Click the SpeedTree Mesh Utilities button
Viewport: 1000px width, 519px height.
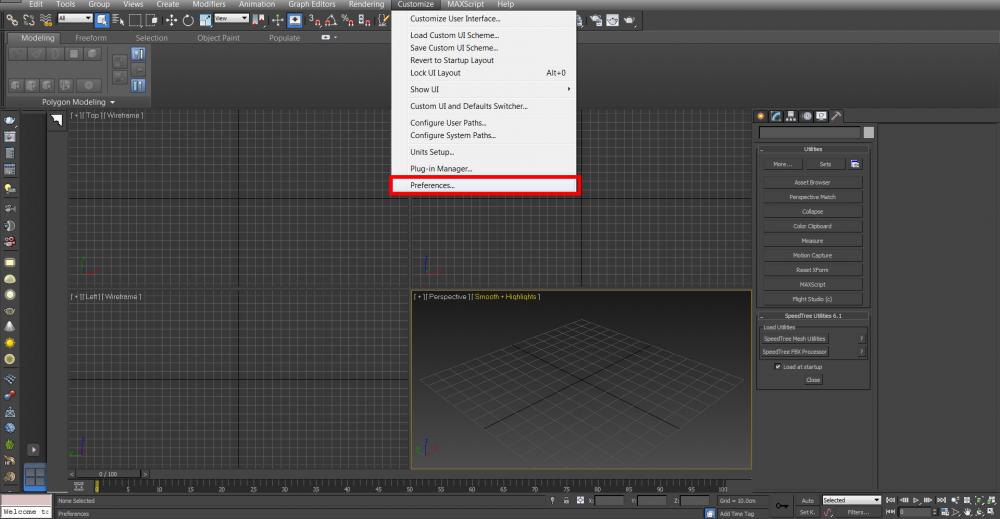pos(795,339)
